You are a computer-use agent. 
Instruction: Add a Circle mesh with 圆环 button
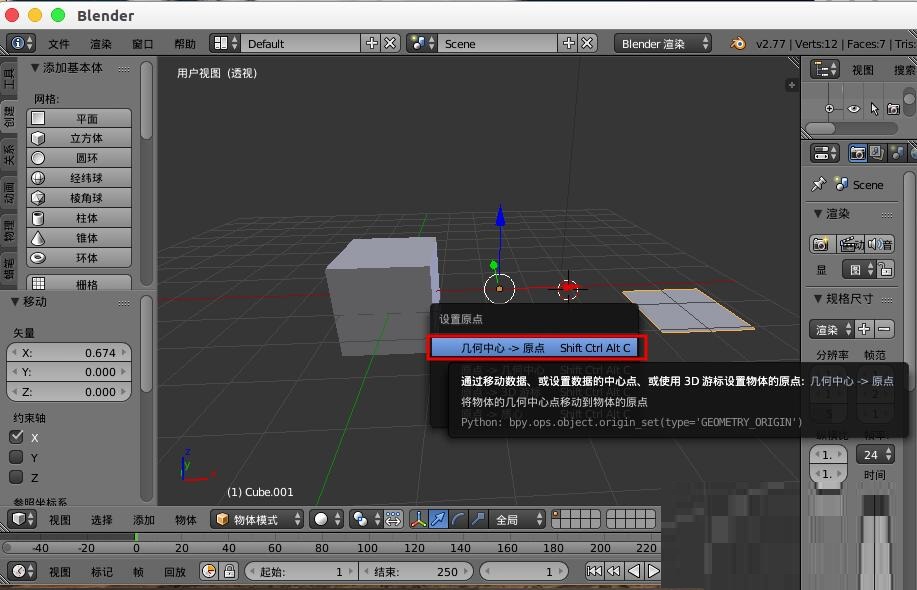coord(79,158)
